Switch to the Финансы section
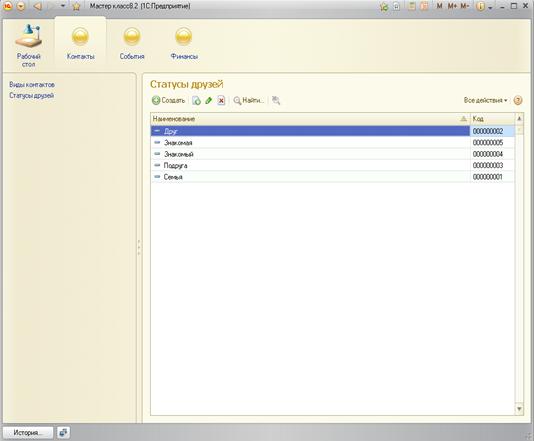This screenshot has width=534, height=441. [x=184, y=44]
